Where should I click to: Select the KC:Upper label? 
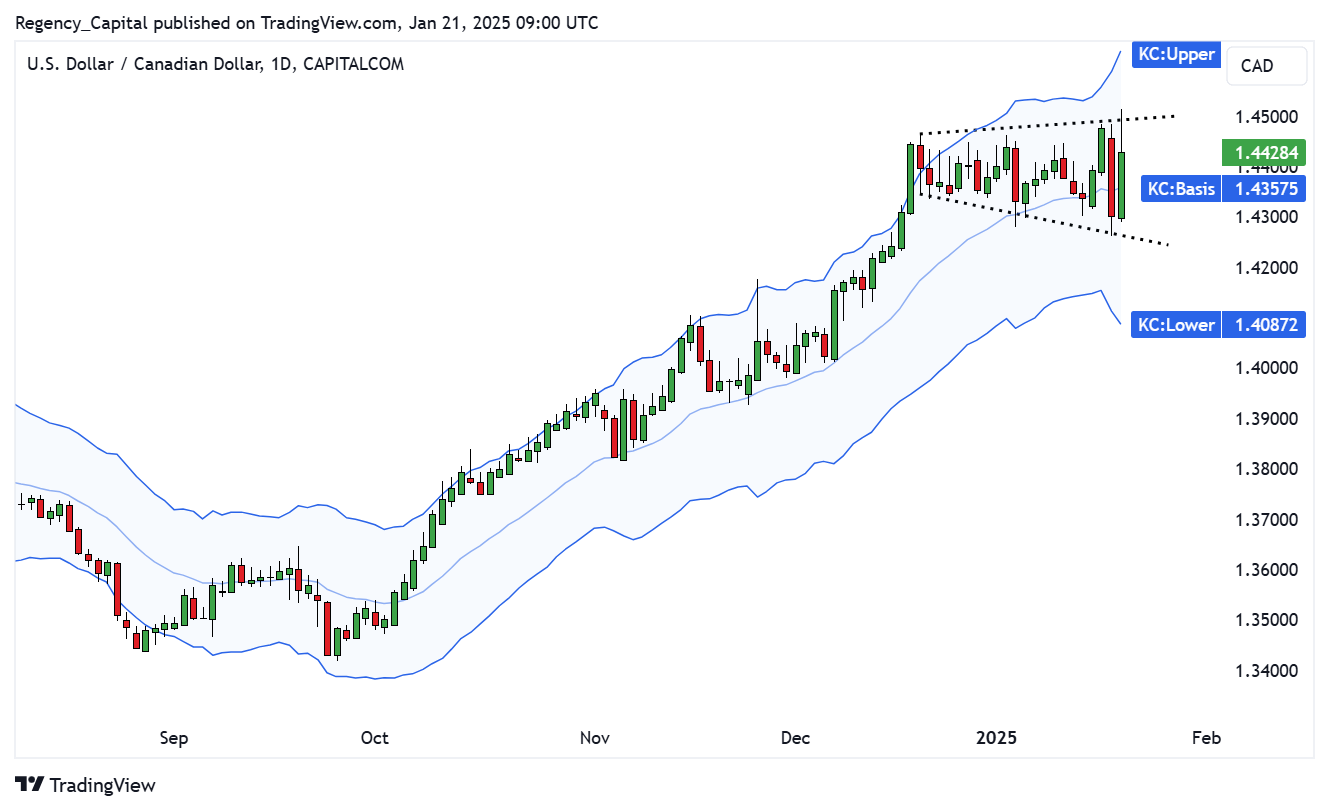[1176, 54]
